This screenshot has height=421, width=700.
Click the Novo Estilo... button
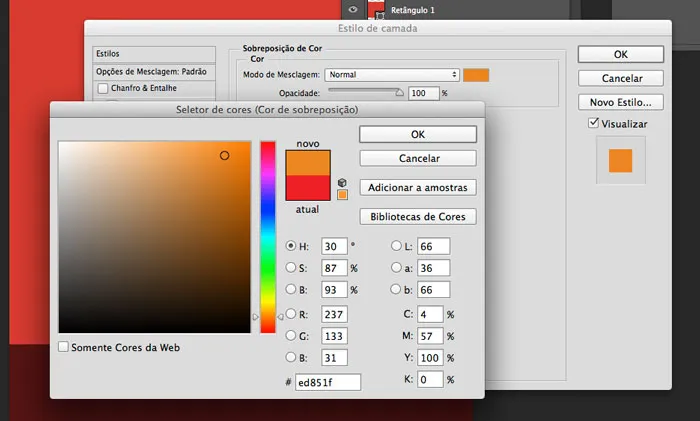tap(621, 102)
